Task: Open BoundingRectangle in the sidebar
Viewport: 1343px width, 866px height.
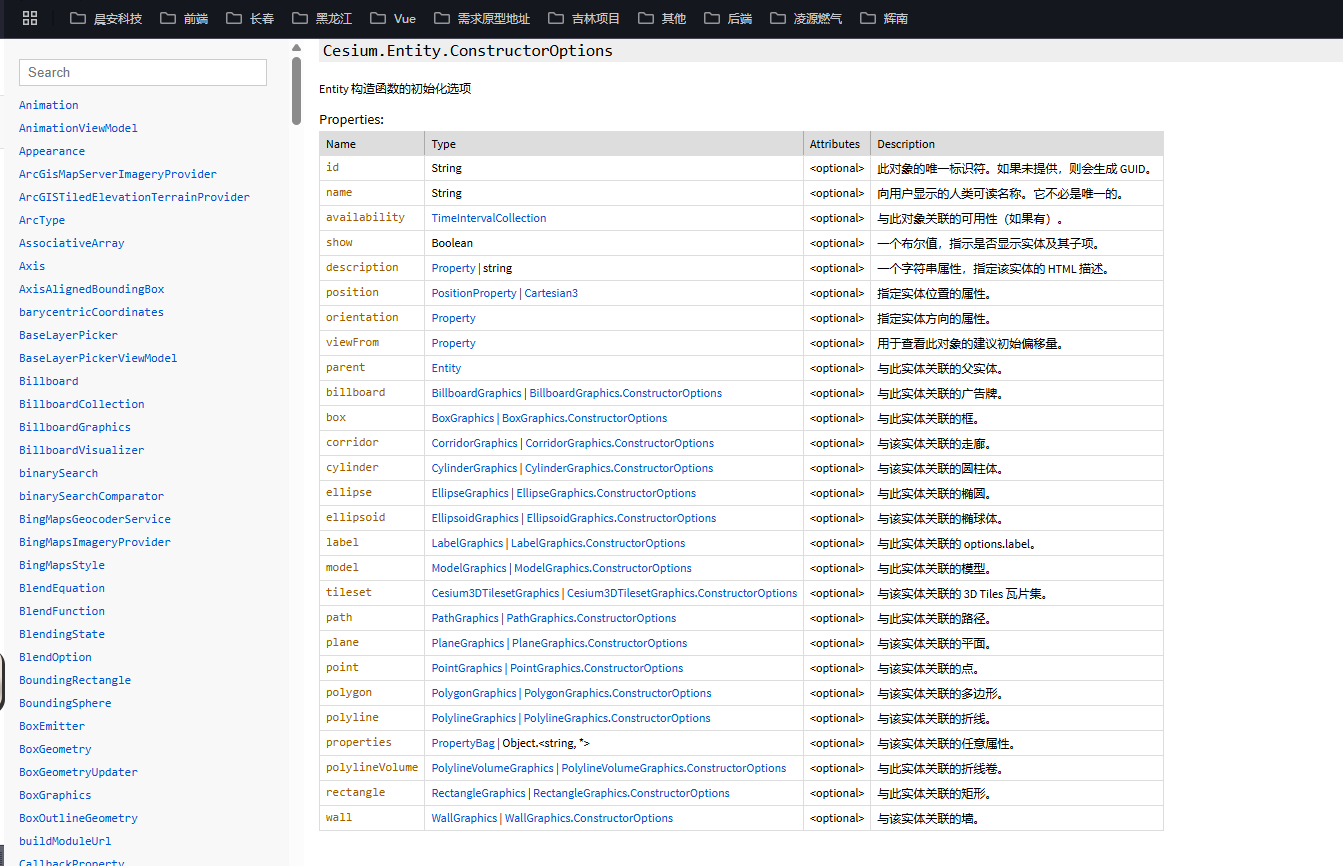Action: pyautogui.click(x=75, y=680)
